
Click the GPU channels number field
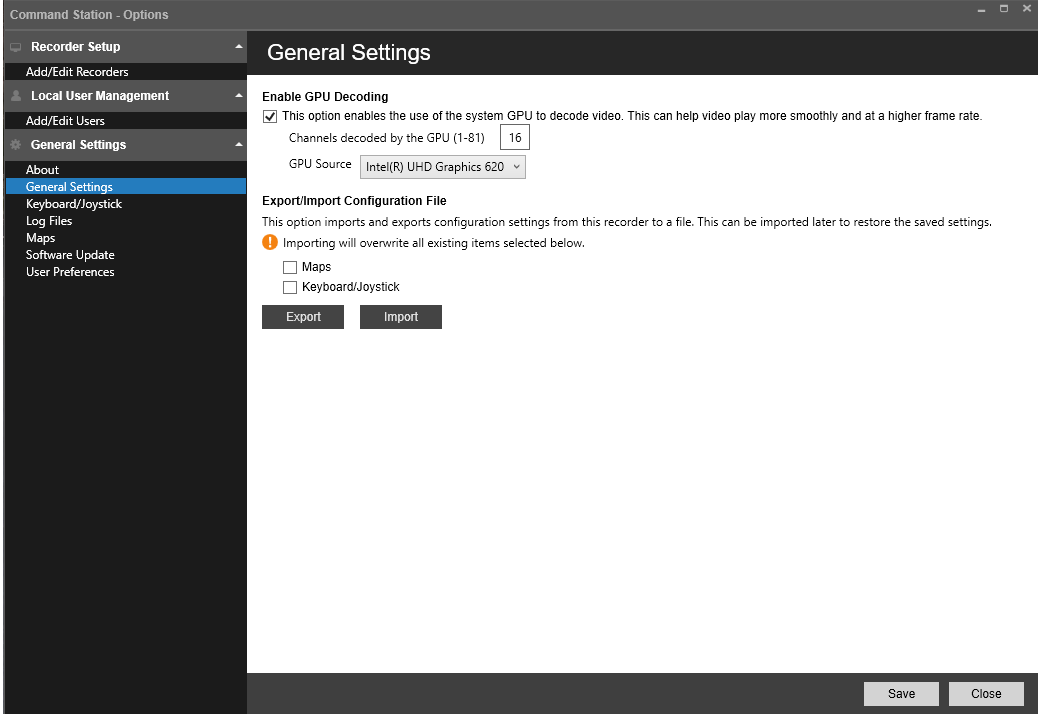click(515, 138)
